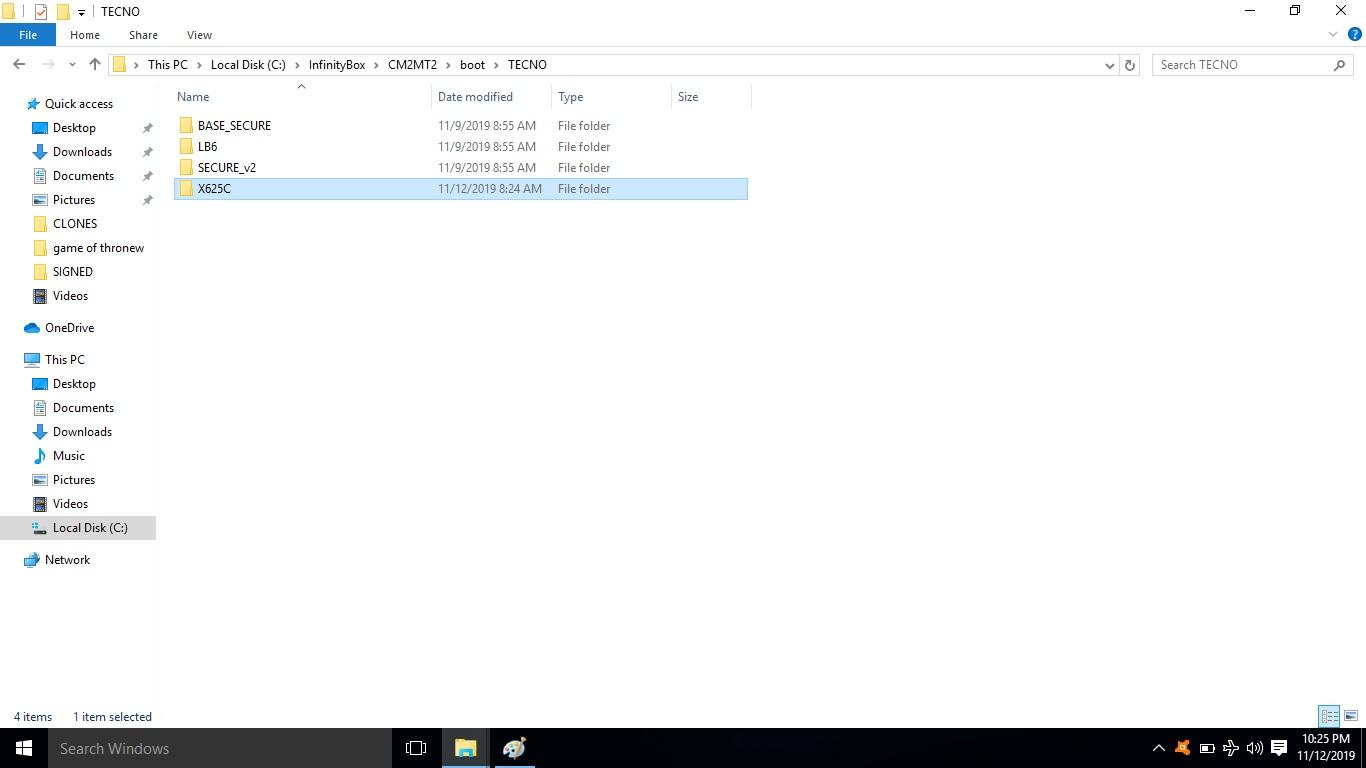This screenshot has width=1366, height=768.
Task: Open game of thronew folder shortcut
Action: (x=98, y=248)
